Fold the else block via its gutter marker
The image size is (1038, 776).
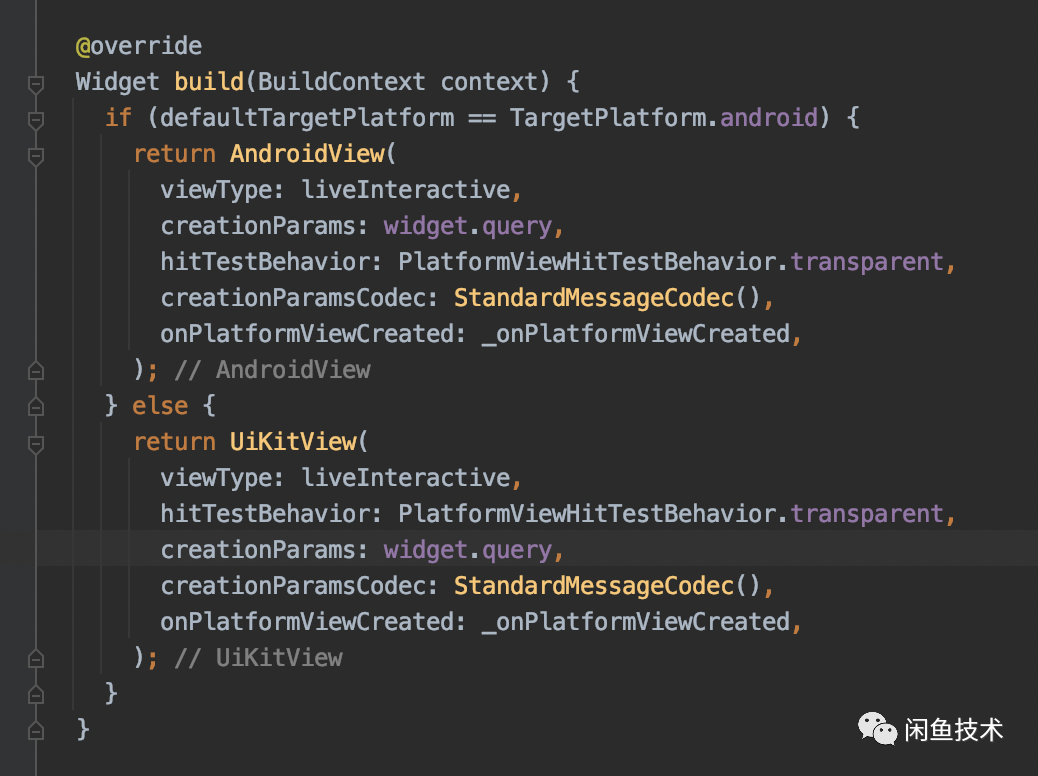pos(36,407)
